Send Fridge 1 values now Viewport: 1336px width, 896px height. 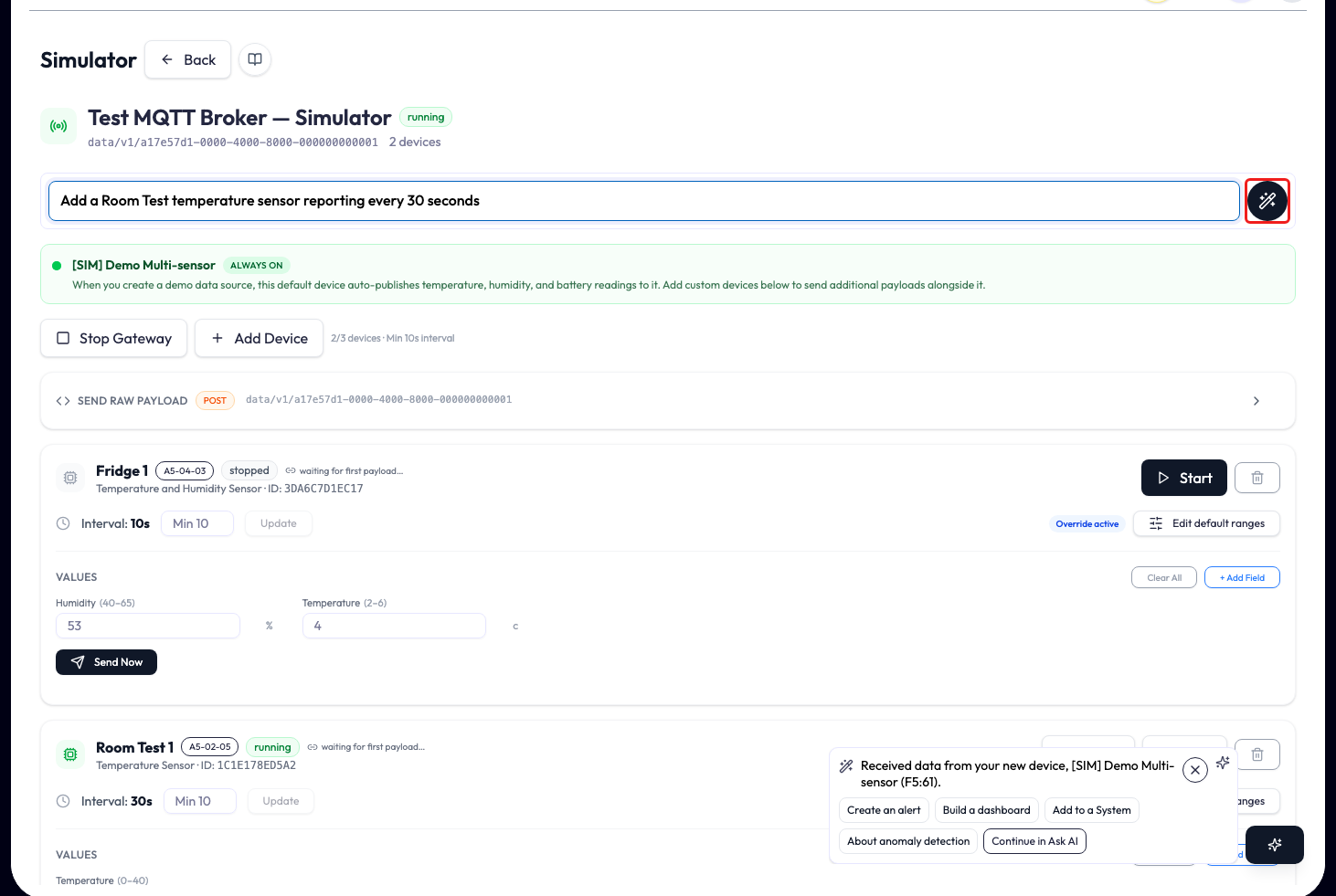106,662
